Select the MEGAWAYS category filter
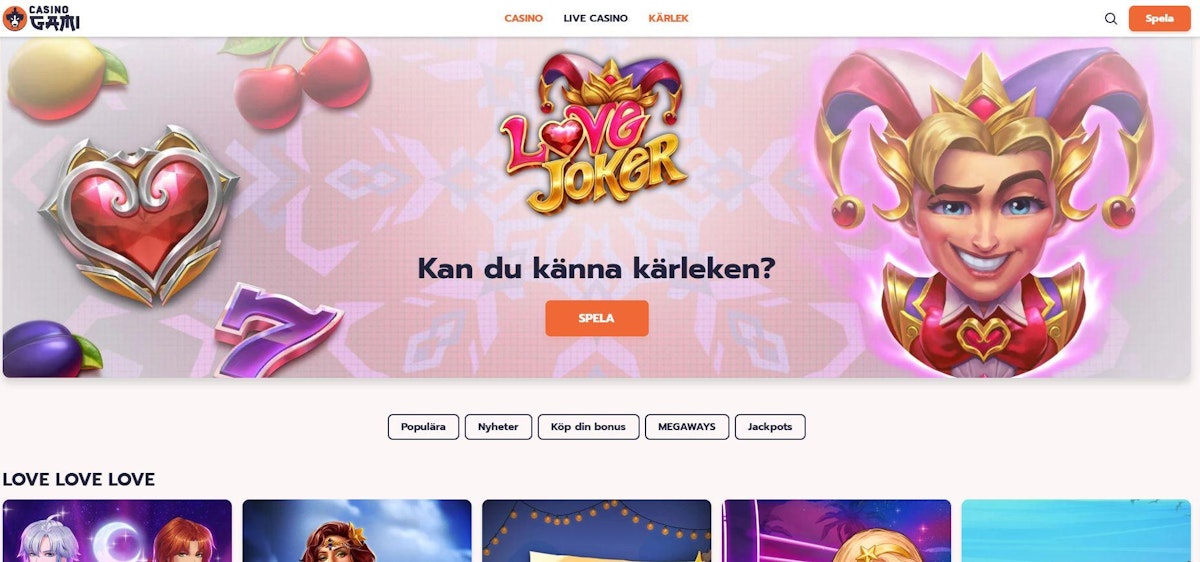 tap(687, 427)
